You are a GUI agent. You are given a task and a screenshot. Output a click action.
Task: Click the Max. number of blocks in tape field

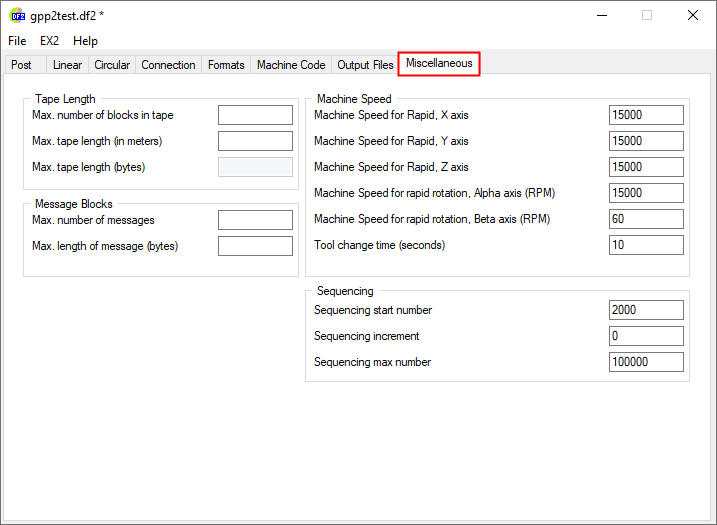point(255,115)
